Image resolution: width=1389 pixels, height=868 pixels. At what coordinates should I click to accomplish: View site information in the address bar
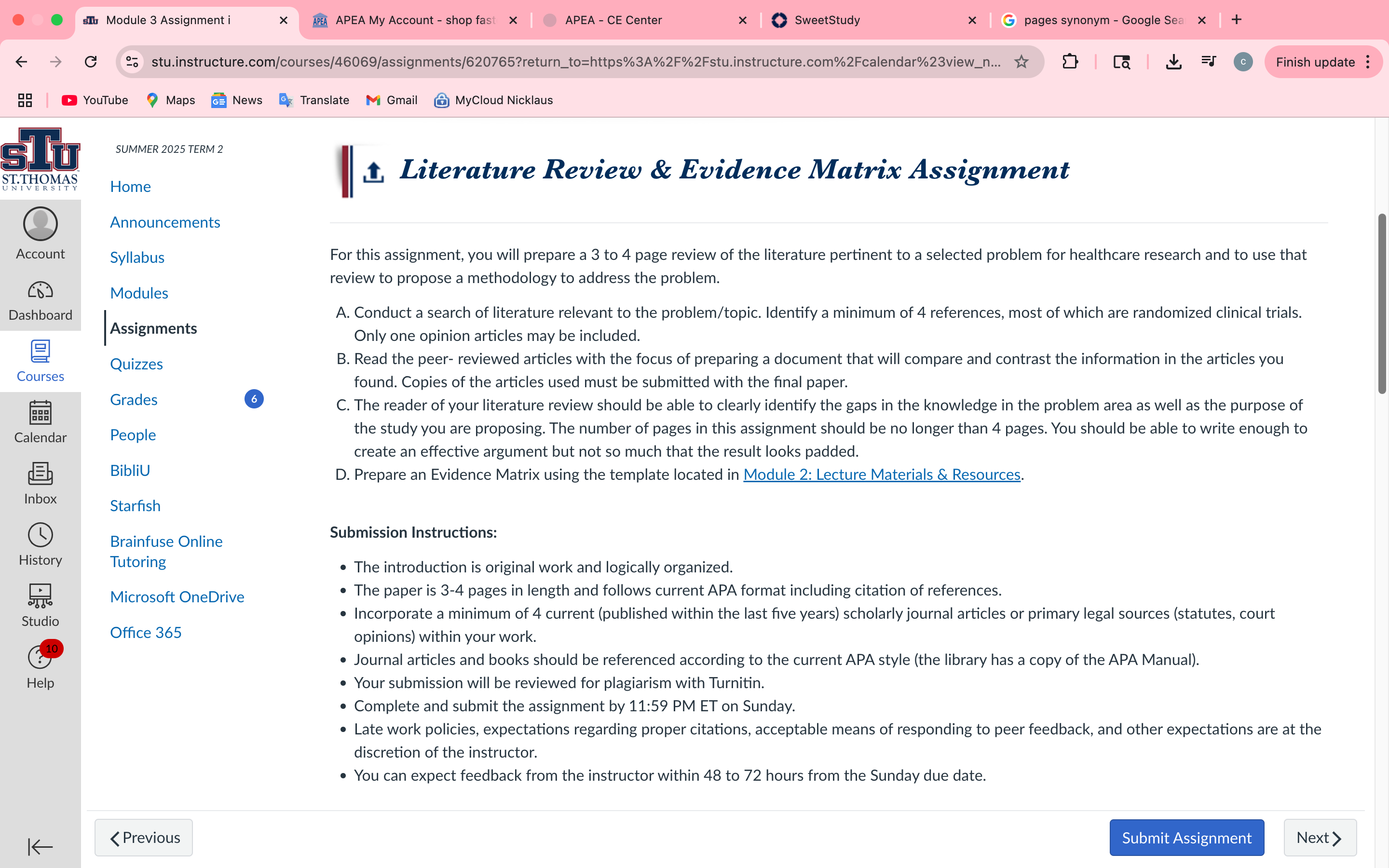point(133,62)
